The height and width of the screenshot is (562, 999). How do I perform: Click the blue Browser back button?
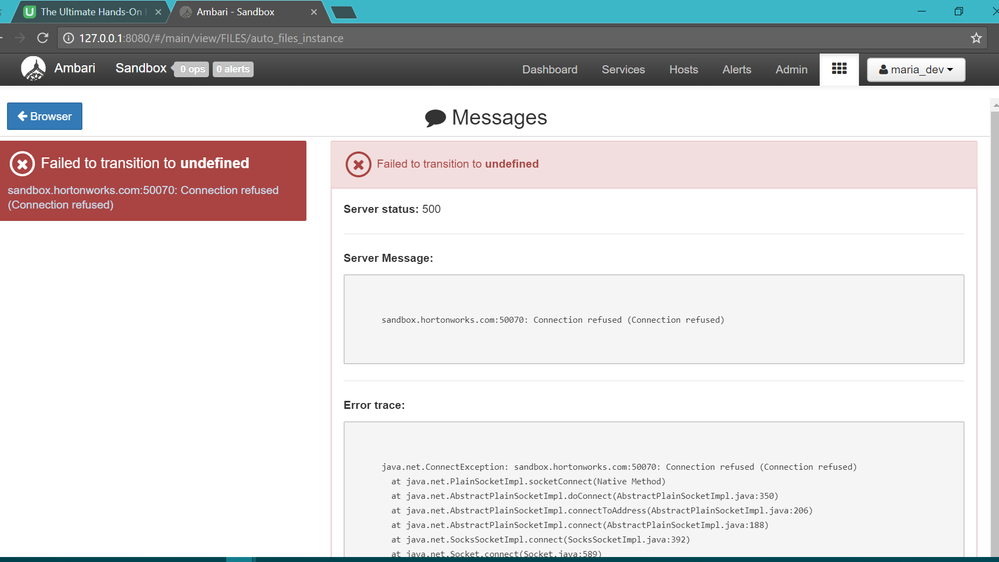tap(45, 116)
